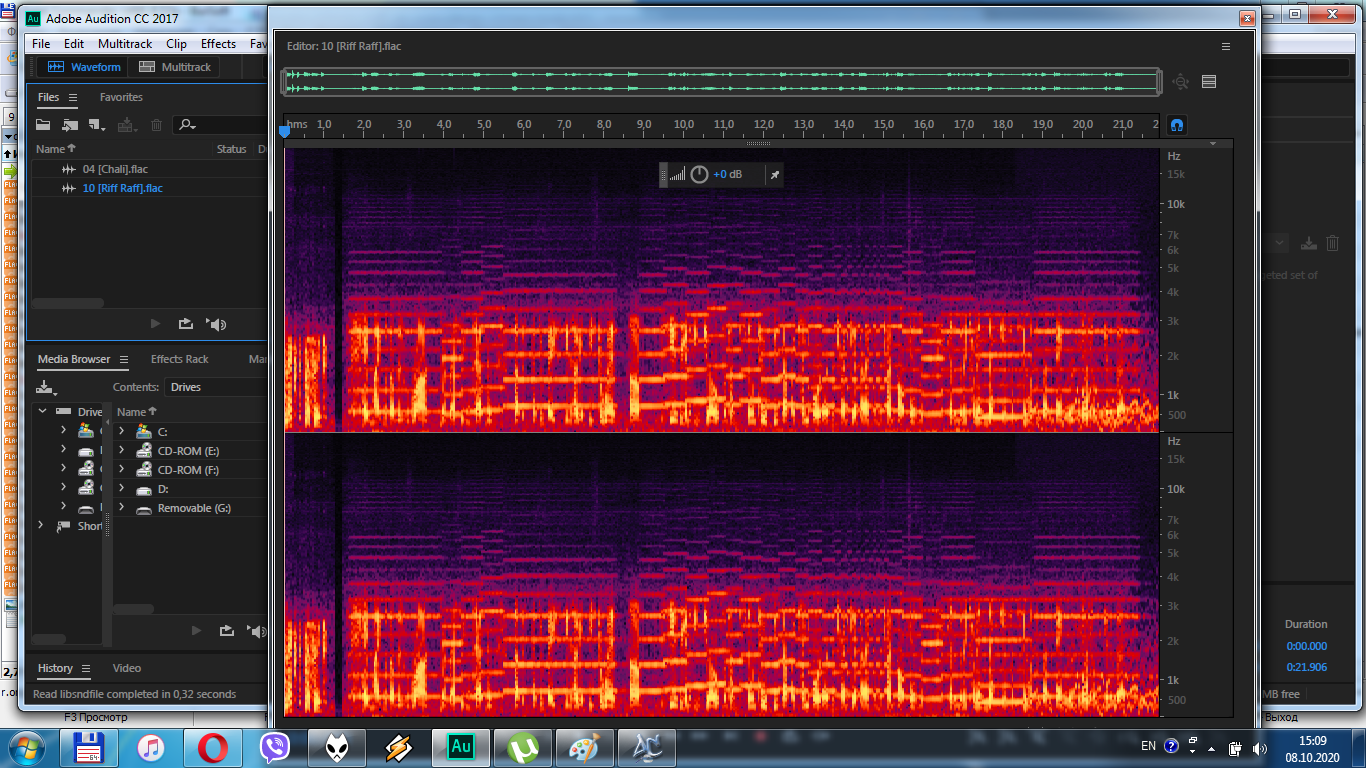This screenshot has width=1366, height=768.
Task: Expand the Removable (G:) drive entry
Action: [122, 508]
